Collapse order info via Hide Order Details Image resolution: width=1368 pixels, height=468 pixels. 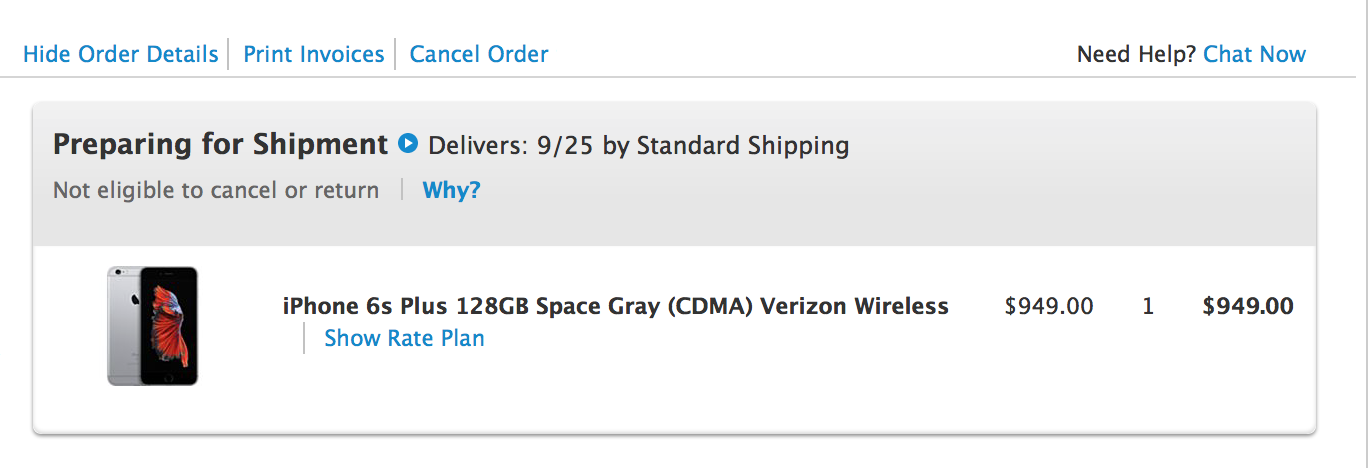tap(121, 54)
